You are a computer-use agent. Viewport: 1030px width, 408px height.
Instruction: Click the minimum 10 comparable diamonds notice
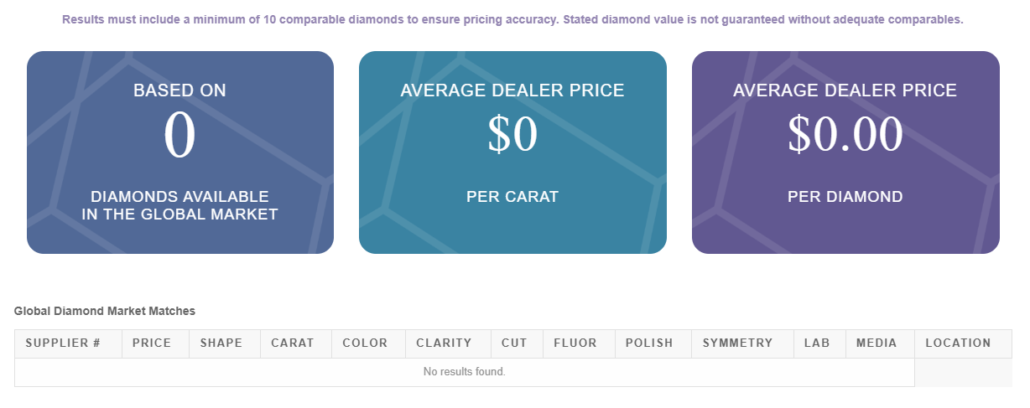tap(512, 20)
